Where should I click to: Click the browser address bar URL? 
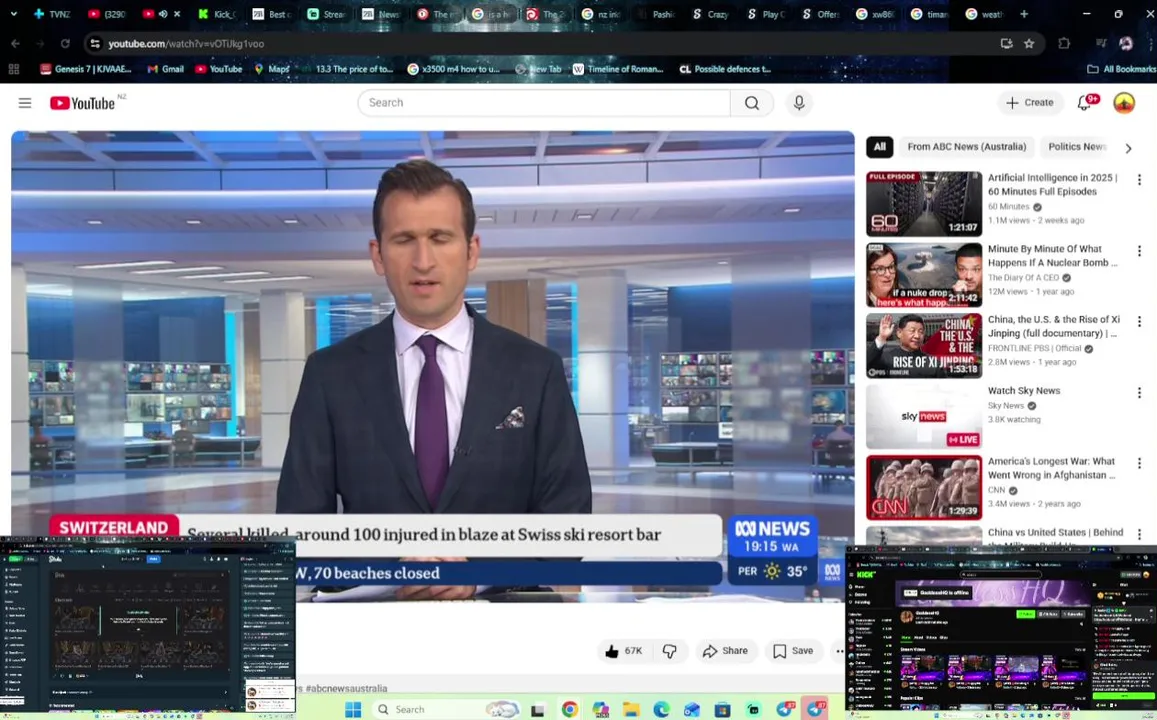(x=186, y=44)
